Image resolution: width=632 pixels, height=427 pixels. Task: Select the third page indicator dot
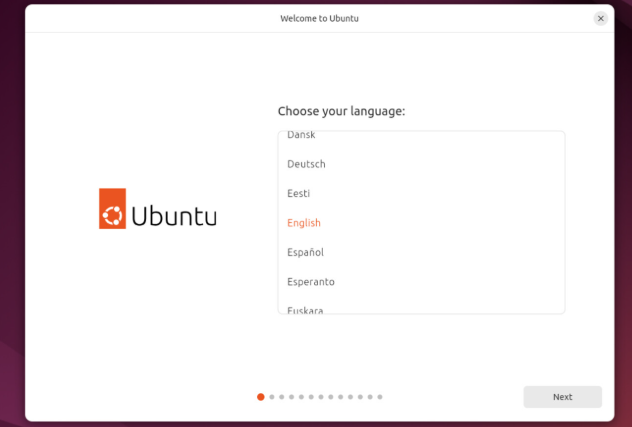pyautogui.click(x=282, y=397)
